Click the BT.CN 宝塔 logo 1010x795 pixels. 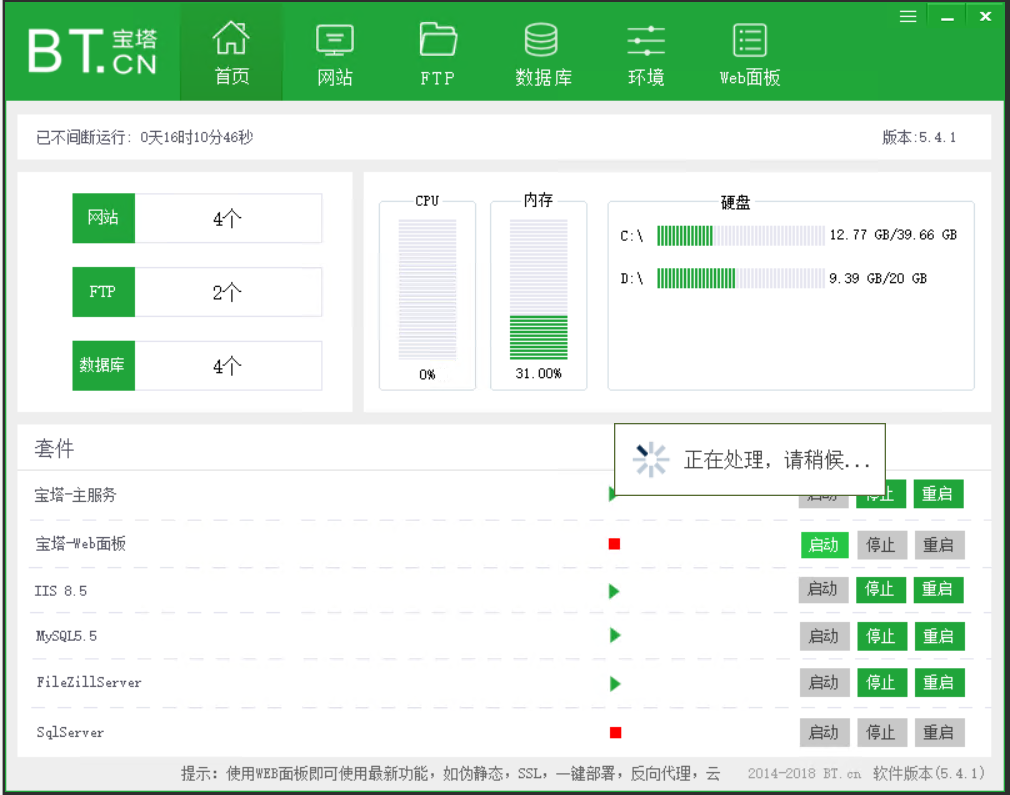pyautogui.click(x=92, y=52)
